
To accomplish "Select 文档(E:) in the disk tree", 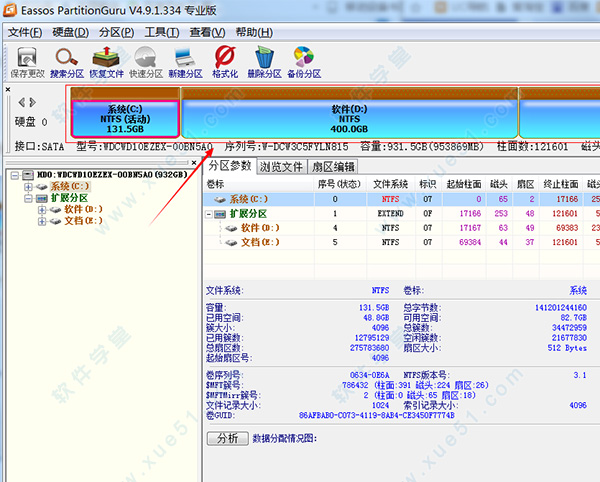I will (x=83, y=221).
